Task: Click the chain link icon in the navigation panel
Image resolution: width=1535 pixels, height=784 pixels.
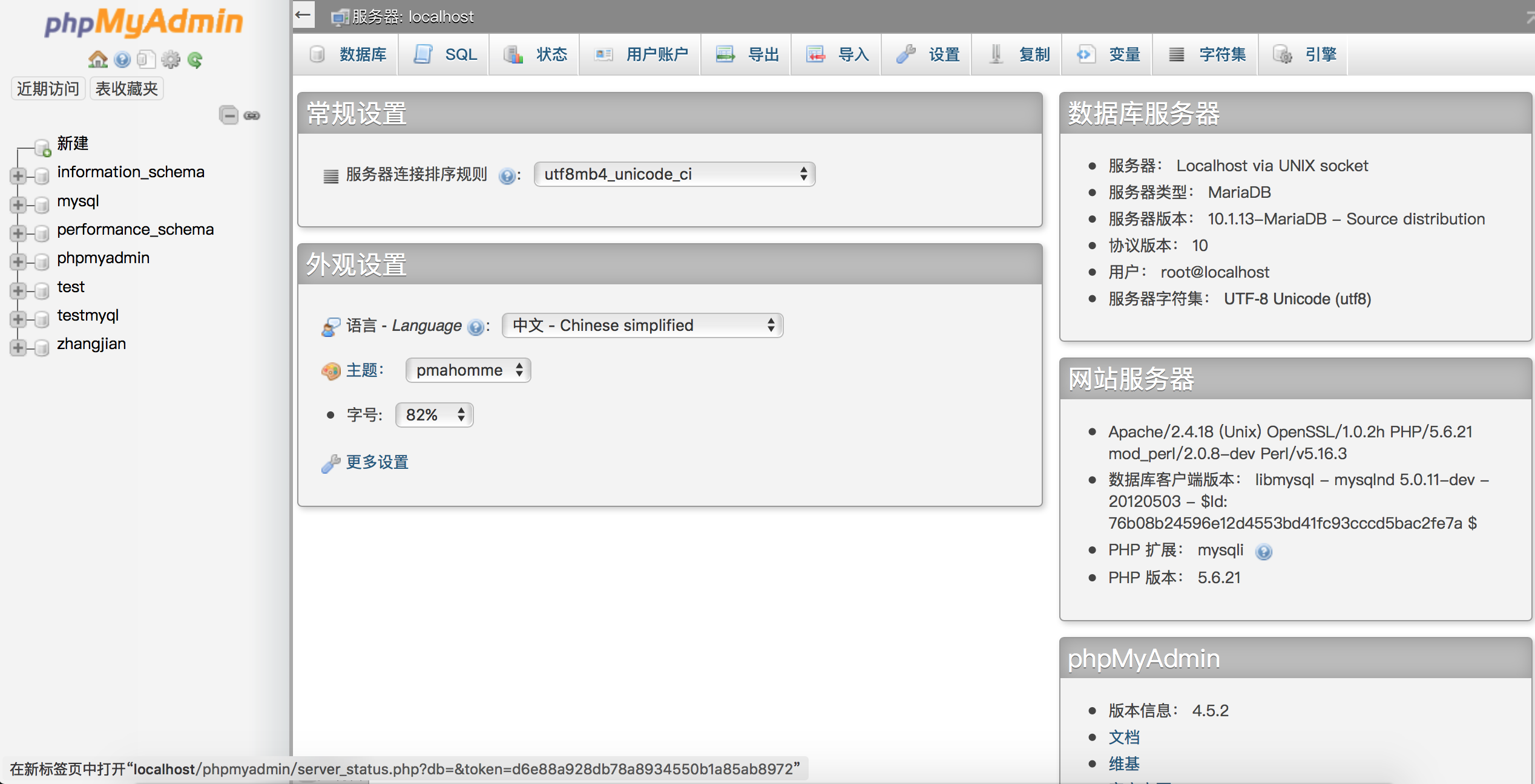Action: 252,116
